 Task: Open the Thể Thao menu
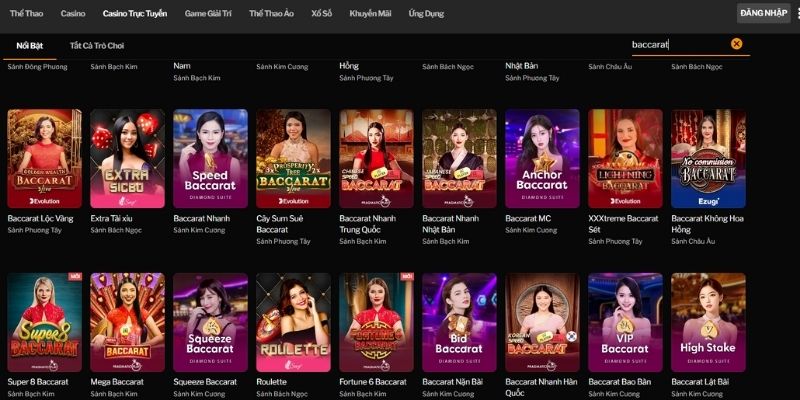click(x=26, y=14)
